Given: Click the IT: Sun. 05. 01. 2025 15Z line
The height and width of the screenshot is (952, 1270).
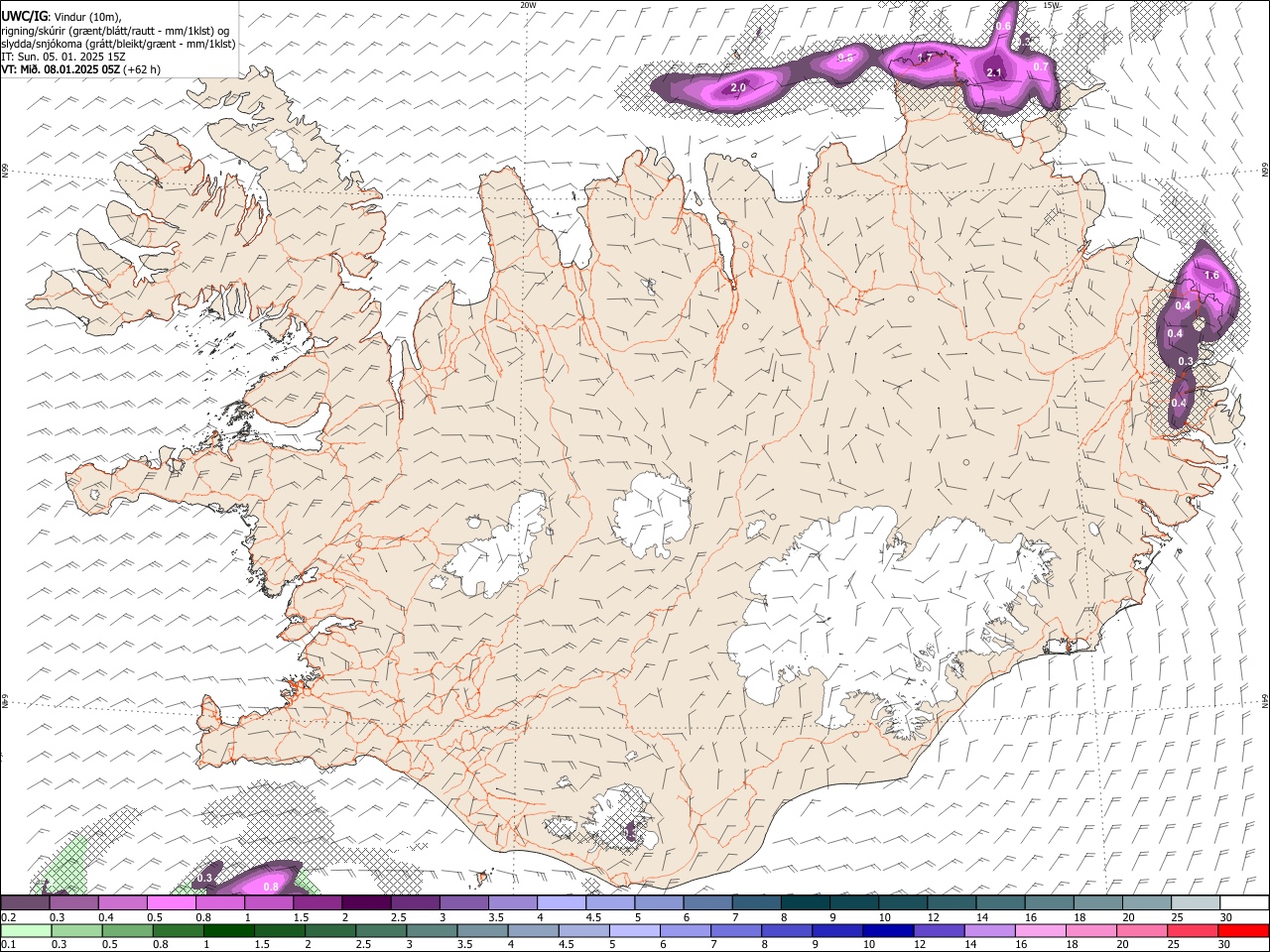Looking at the screenshot, I should tap(63, 57).
